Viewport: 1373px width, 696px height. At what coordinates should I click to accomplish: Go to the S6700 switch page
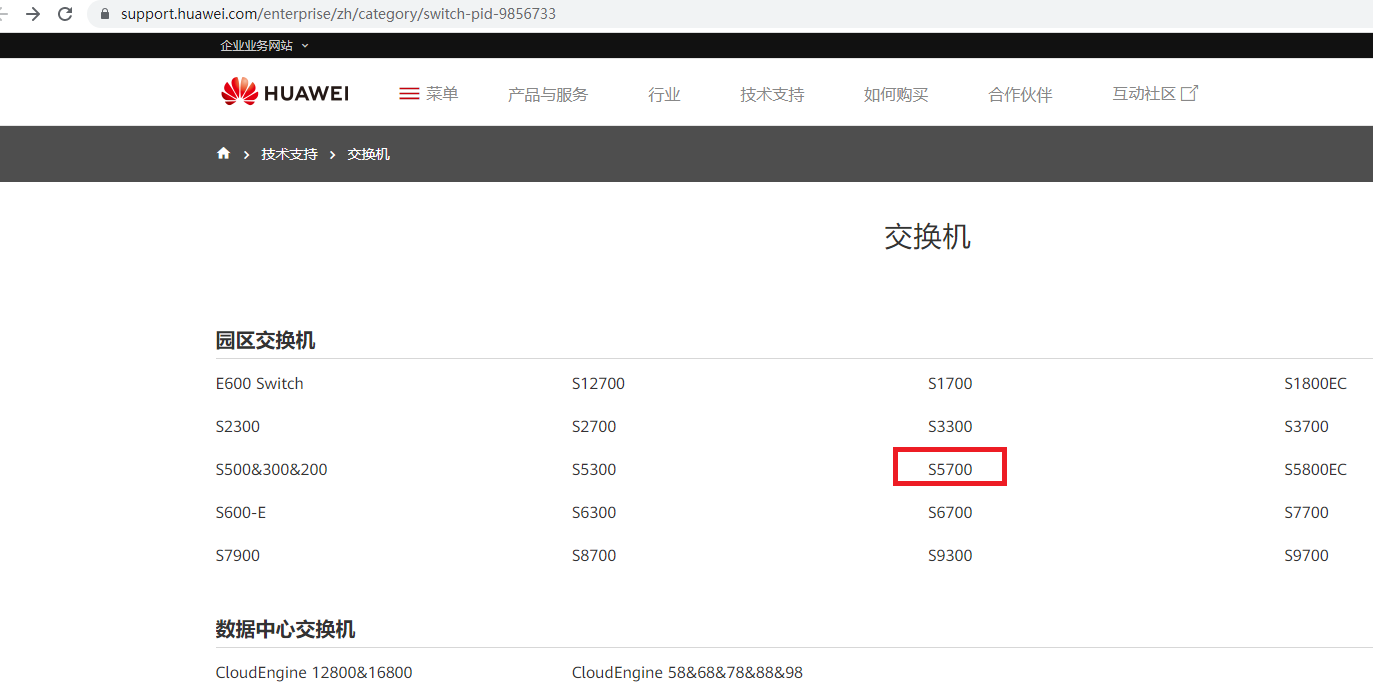950,512
